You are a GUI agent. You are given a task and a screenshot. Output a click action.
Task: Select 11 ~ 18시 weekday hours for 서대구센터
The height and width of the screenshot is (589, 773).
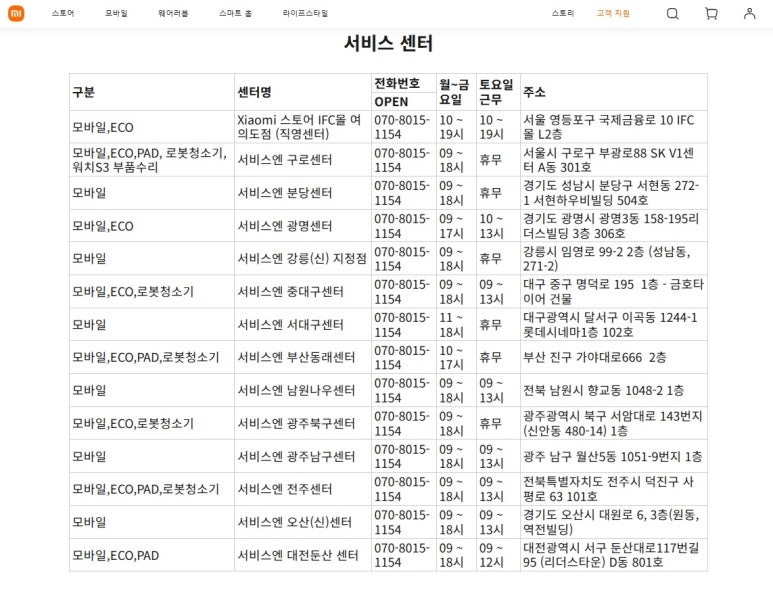[x=456, y=325]
